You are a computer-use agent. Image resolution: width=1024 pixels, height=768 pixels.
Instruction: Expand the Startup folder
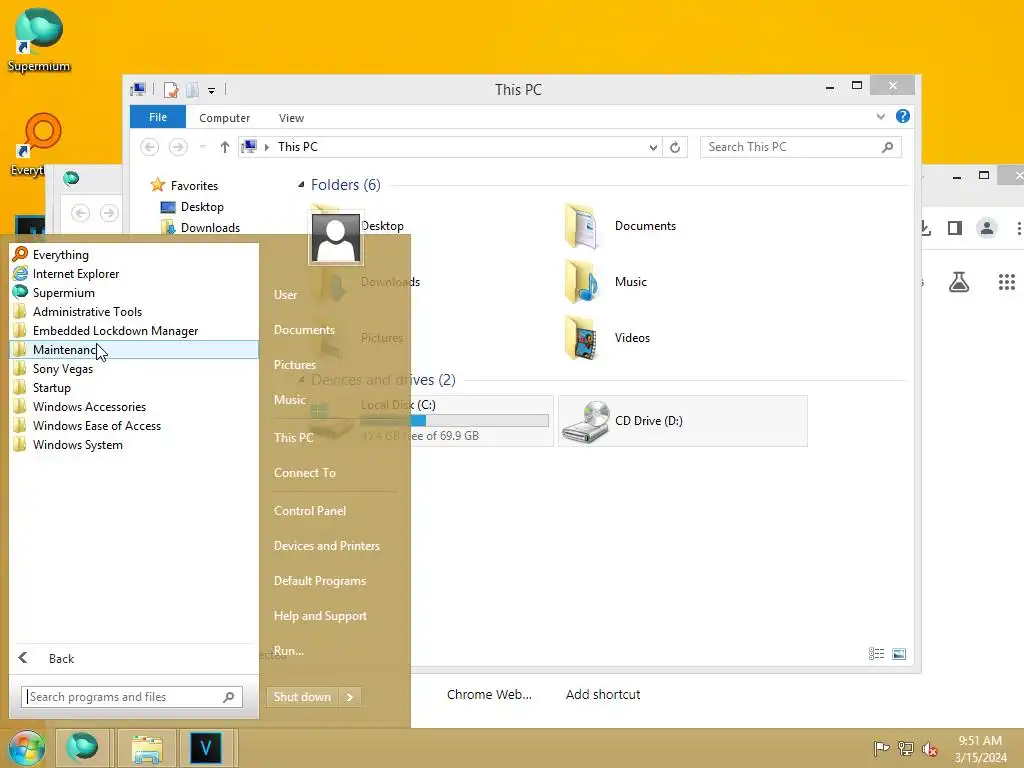point(134,387)
